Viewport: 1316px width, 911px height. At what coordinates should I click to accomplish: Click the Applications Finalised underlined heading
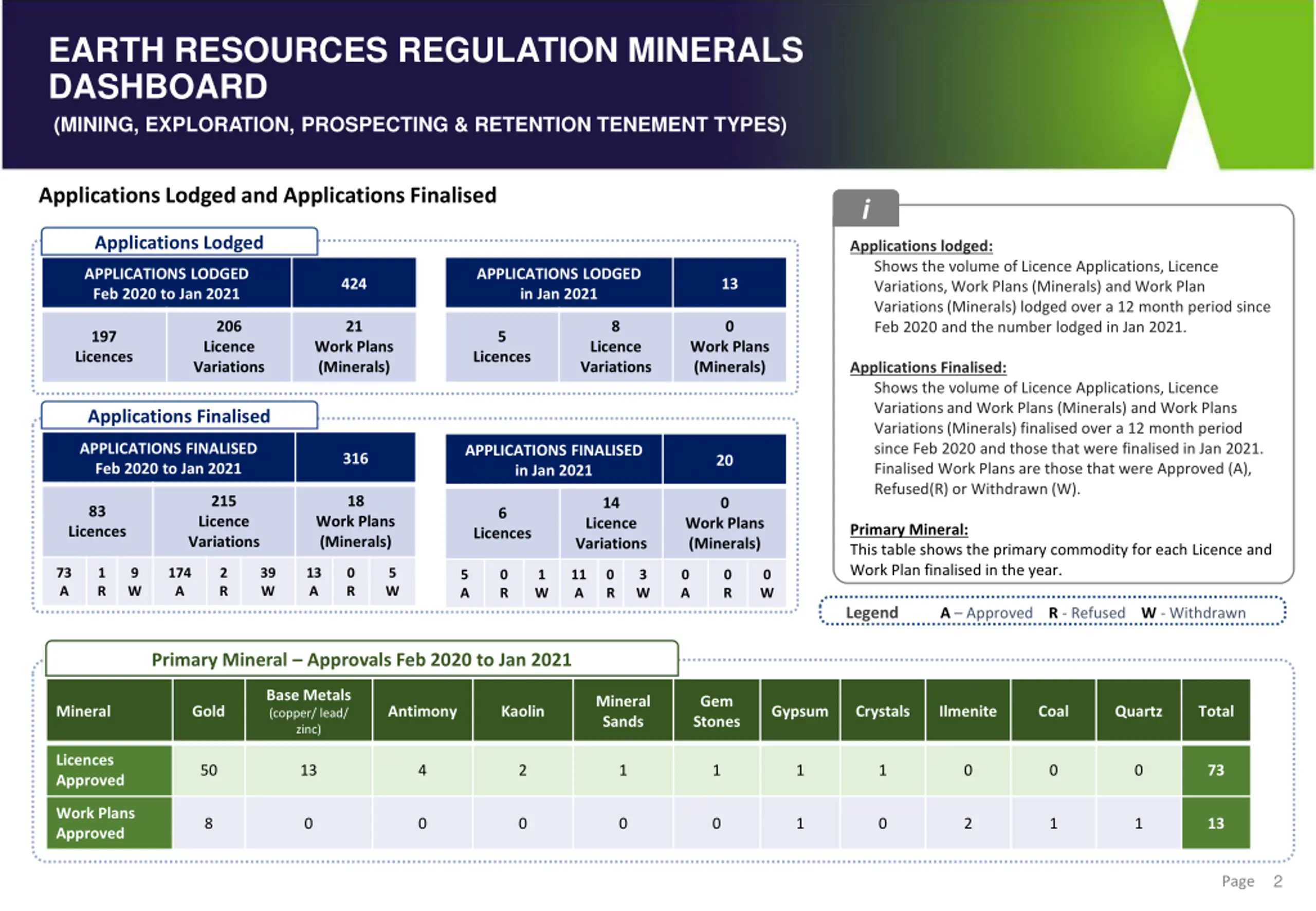coord(928,368)
